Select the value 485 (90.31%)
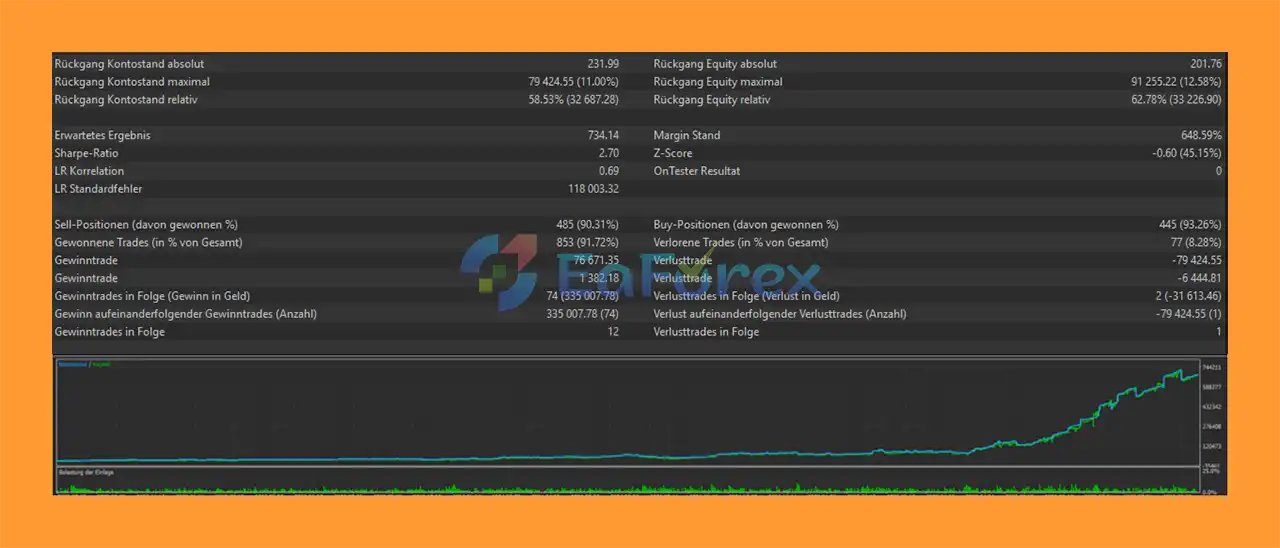The width and height of the screenshot is (1280, 548). click(x=588, y=225)
